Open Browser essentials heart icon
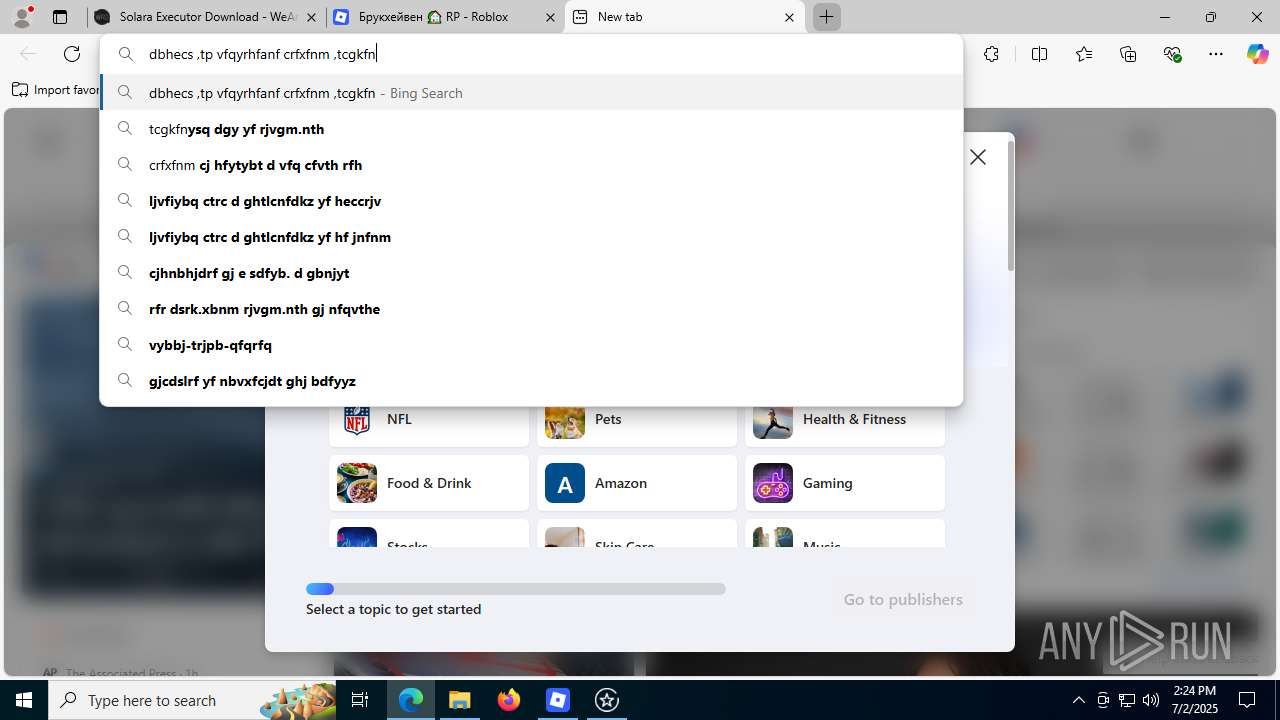This screenshot has height=720, width=1280. (x=1173, y=54)
